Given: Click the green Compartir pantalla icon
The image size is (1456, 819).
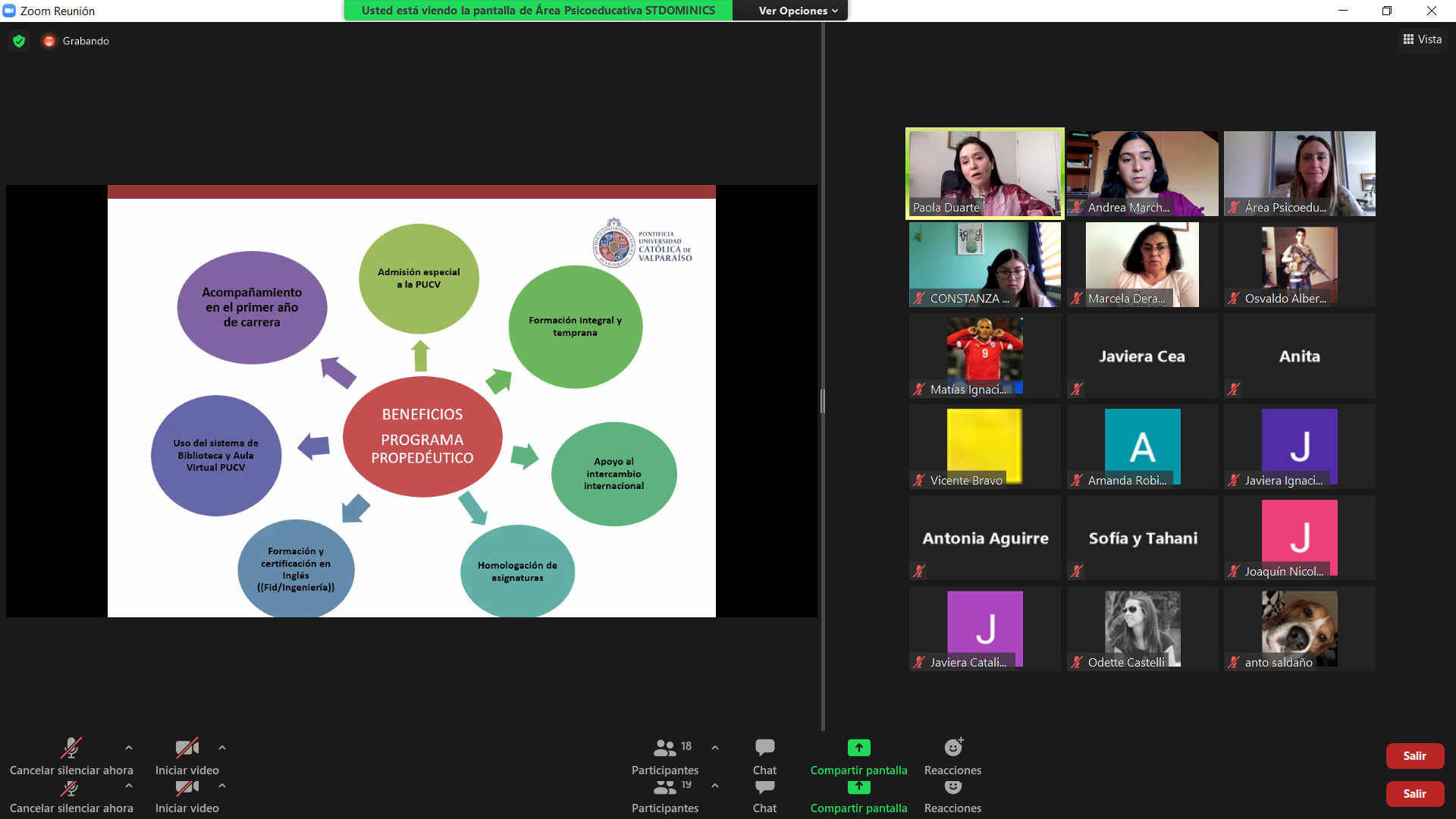Looking at the screenshot, I should [x=858, y=748].
